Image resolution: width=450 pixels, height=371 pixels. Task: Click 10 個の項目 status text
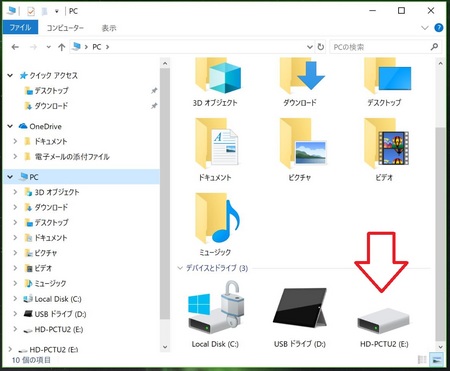pyautogui.click(x=31, y=360)
